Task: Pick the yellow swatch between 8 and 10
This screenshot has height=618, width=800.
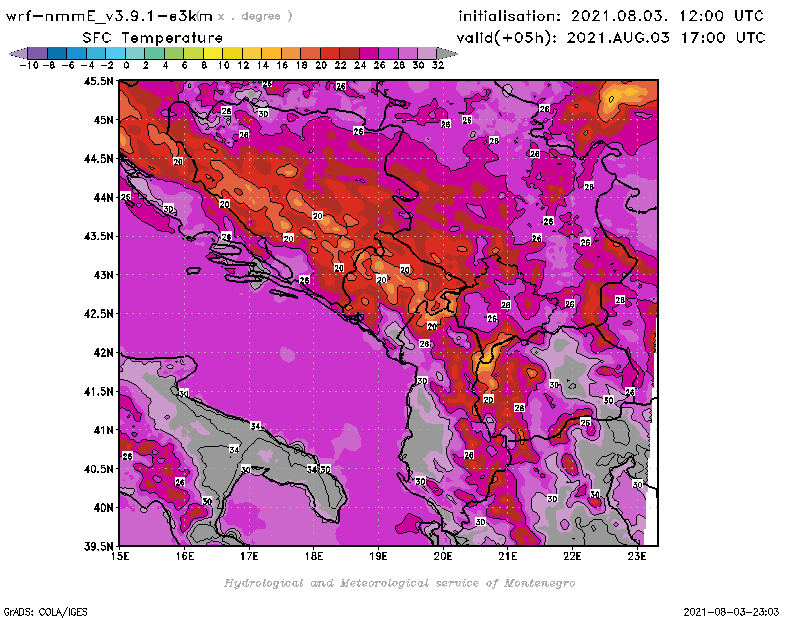Action: (213, 53)
